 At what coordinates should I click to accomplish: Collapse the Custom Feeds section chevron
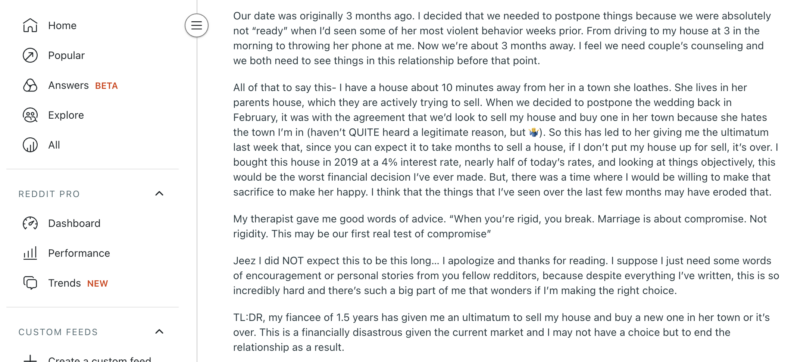(x=159, y=331)
